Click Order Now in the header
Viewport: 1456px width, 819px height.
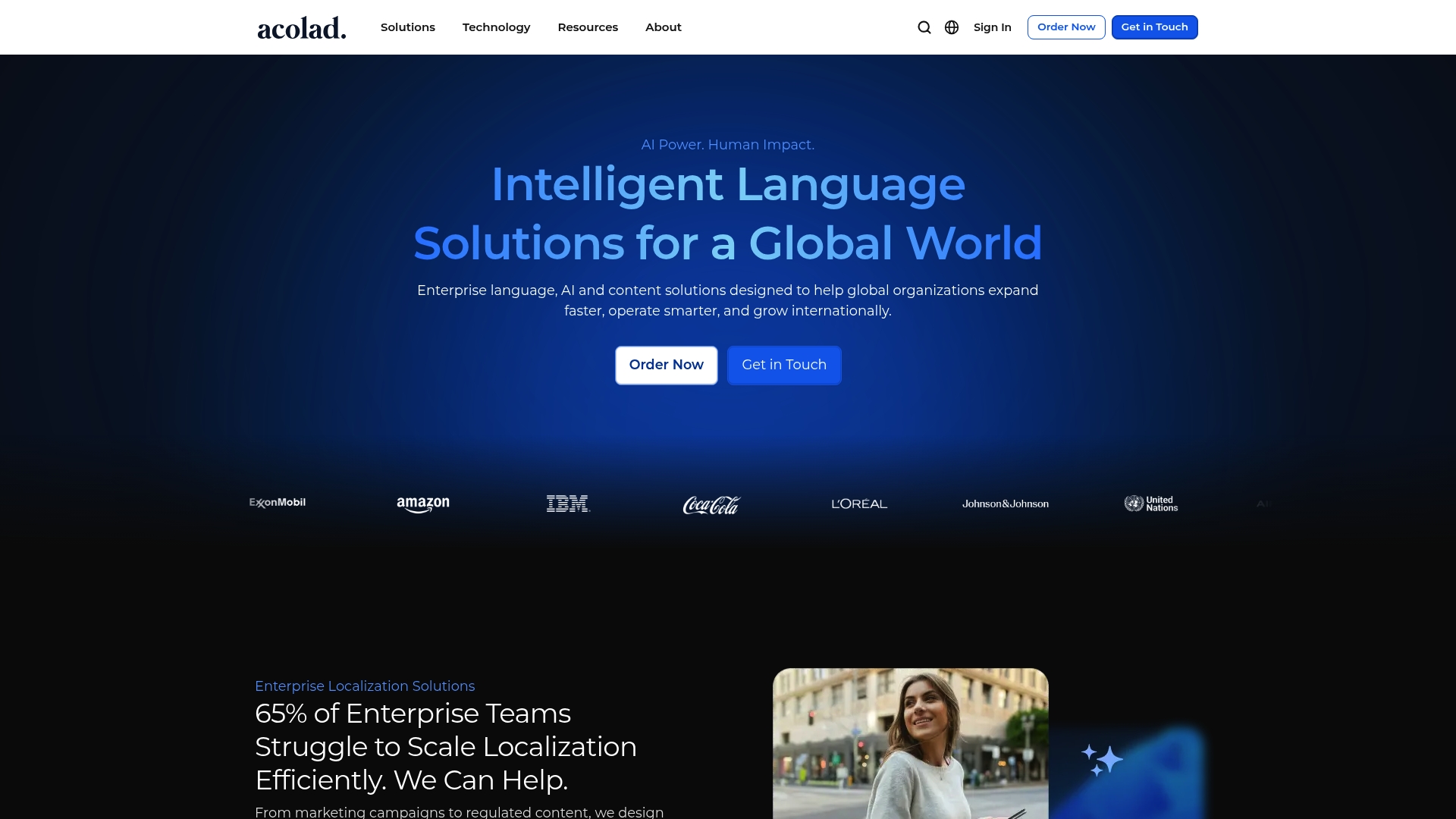click(1066, 27)
